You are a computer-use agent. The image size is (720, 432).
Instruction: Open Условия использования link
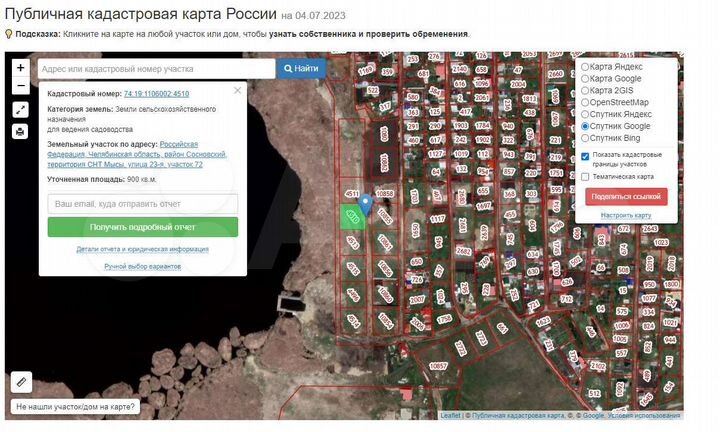pyautogui.click(x=644, y=415)
